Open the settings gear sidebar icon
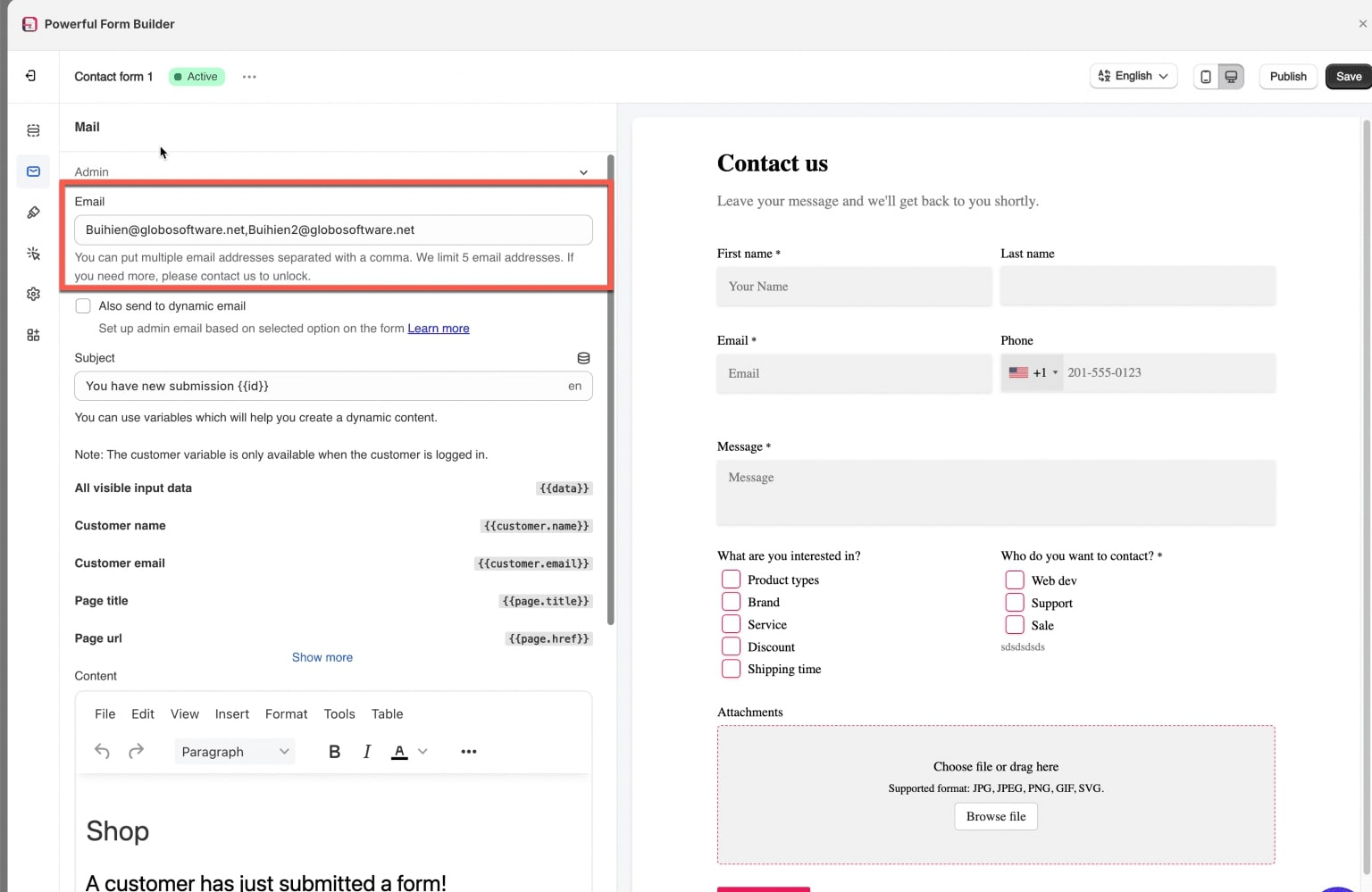The width and height of the screenshot is (1372, 892). 33,294
